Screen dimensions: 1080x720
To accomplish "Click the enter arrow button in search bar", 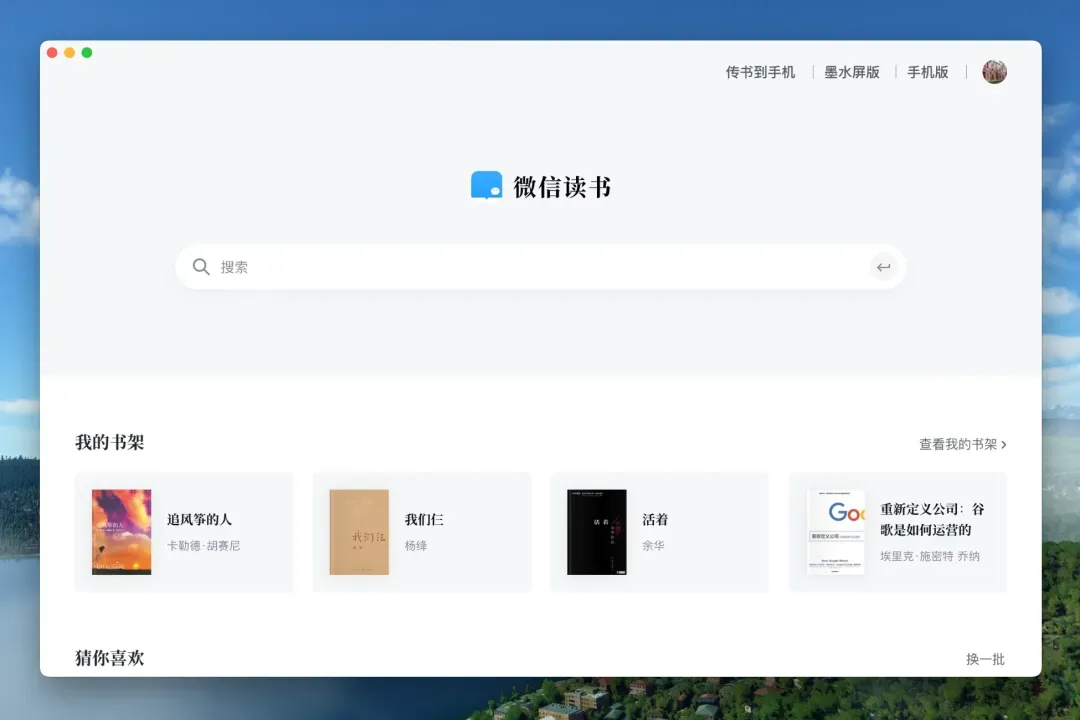I will pyautogui.click(x=884, y=267).
